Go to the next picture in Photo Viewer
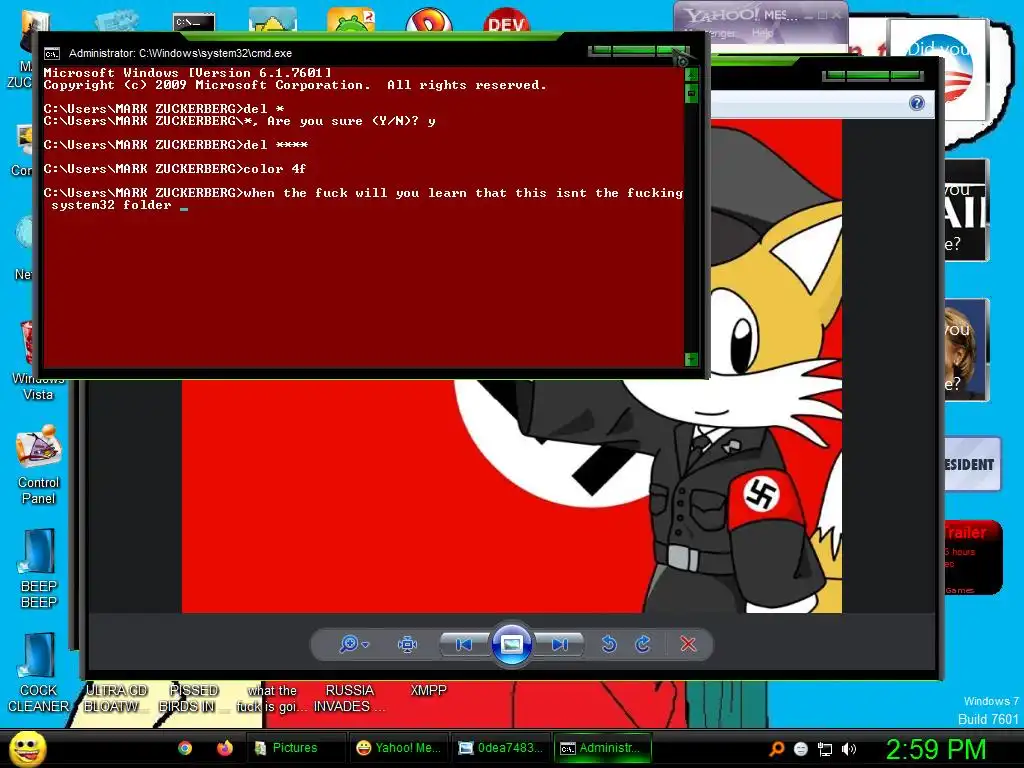The image size is (1024, 768). pyautogui.click(x=560, y=645)
